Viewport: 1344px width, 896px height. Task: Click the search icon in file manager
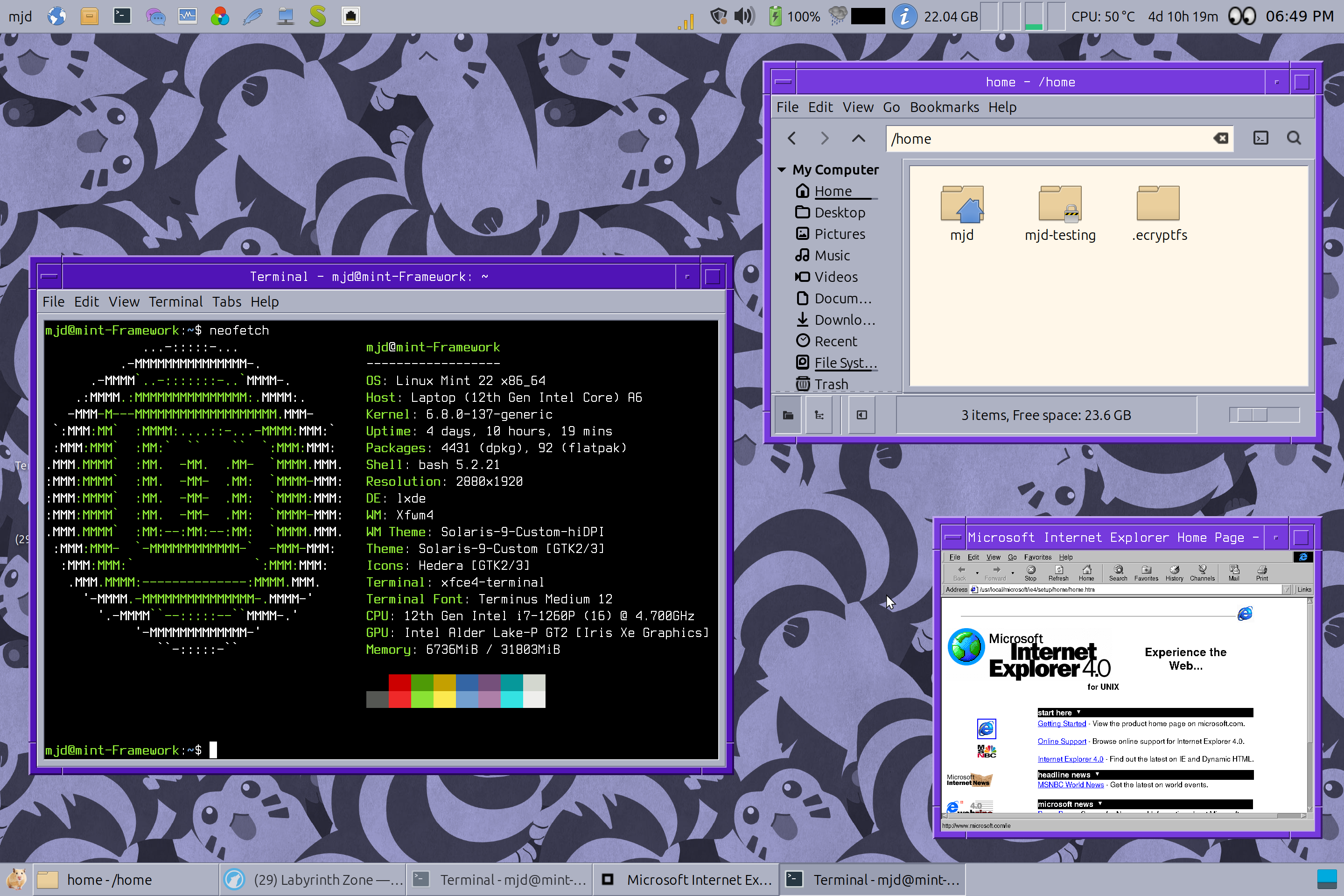(1294, 138)
